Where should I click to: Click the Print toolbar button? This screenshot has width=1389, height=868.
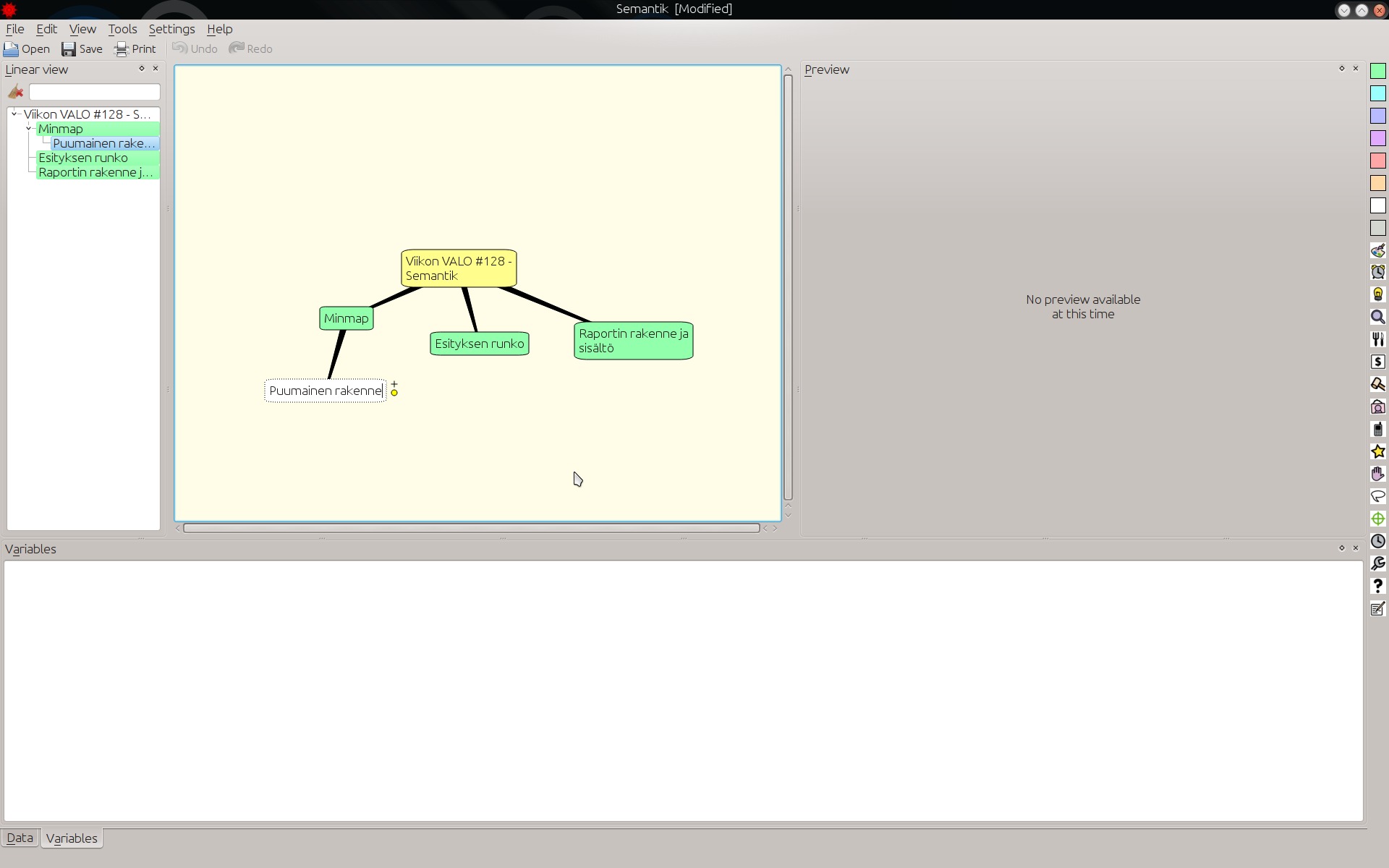pyautogui.click(x=135, y=48)
